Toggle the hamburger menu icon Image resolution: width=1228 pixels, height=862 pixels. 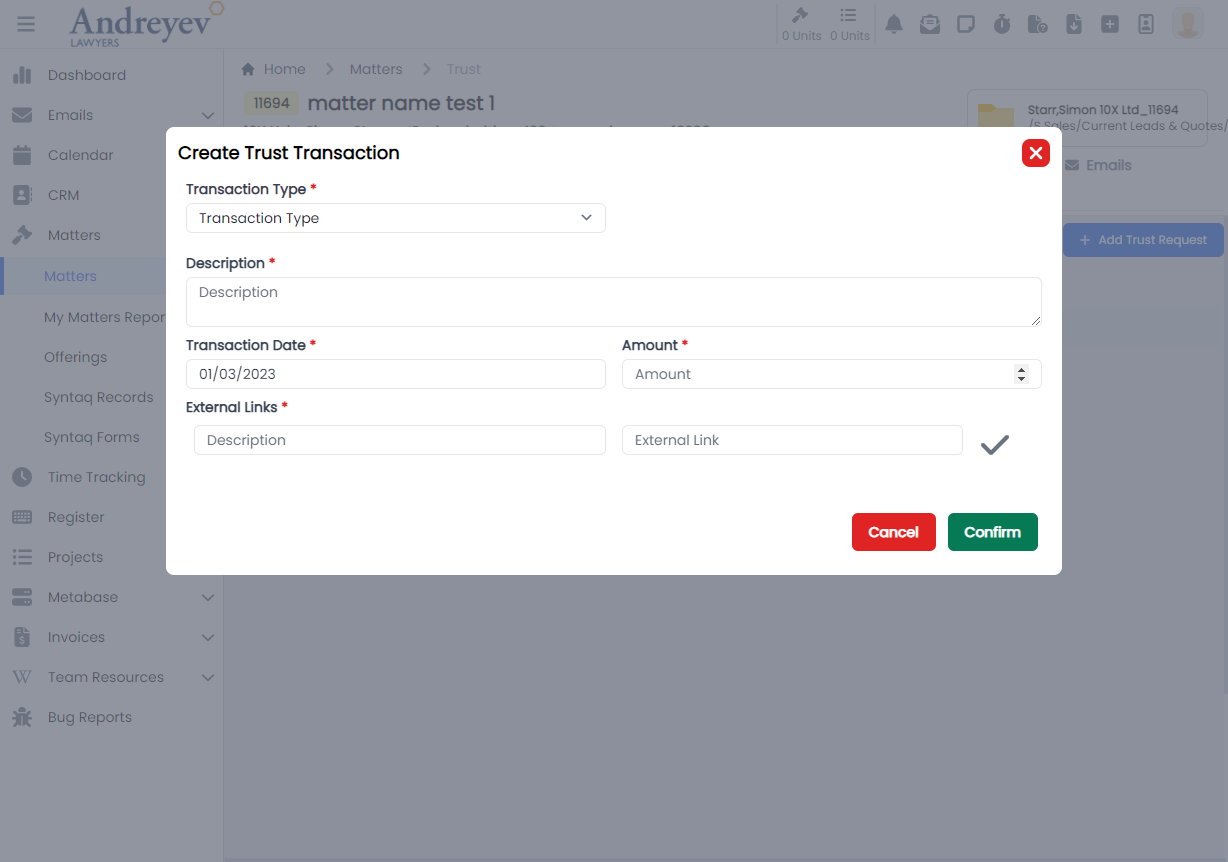[26, 24]
